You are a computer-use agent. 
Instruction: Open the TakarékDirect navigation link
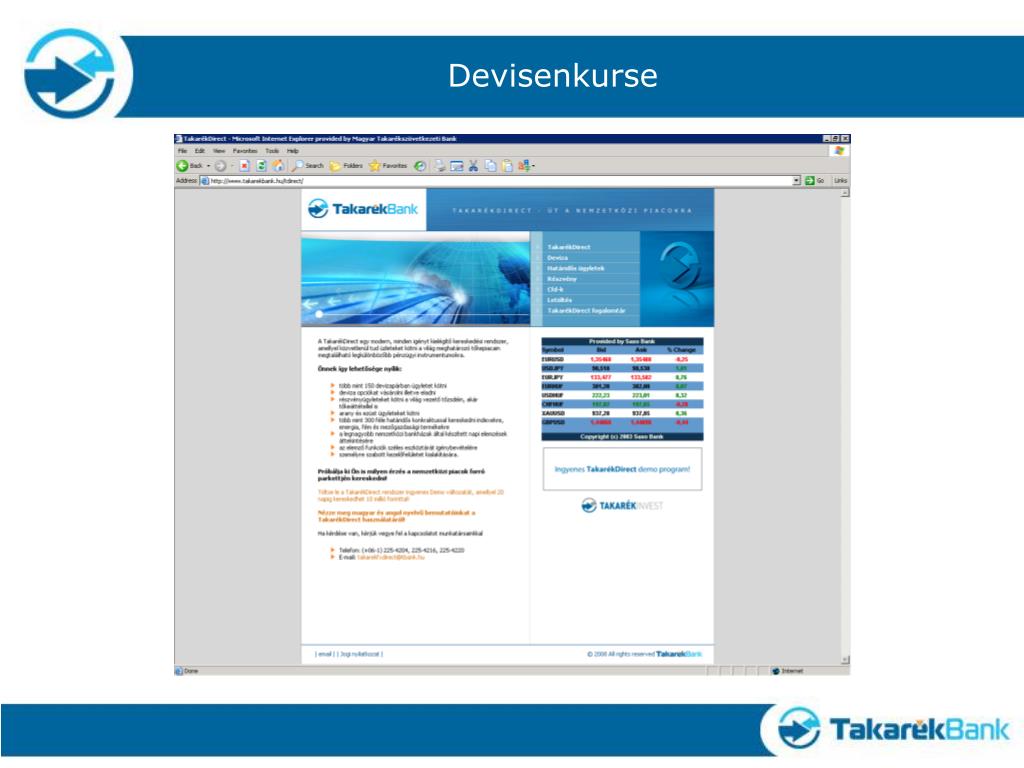click(x=569, y=247)
